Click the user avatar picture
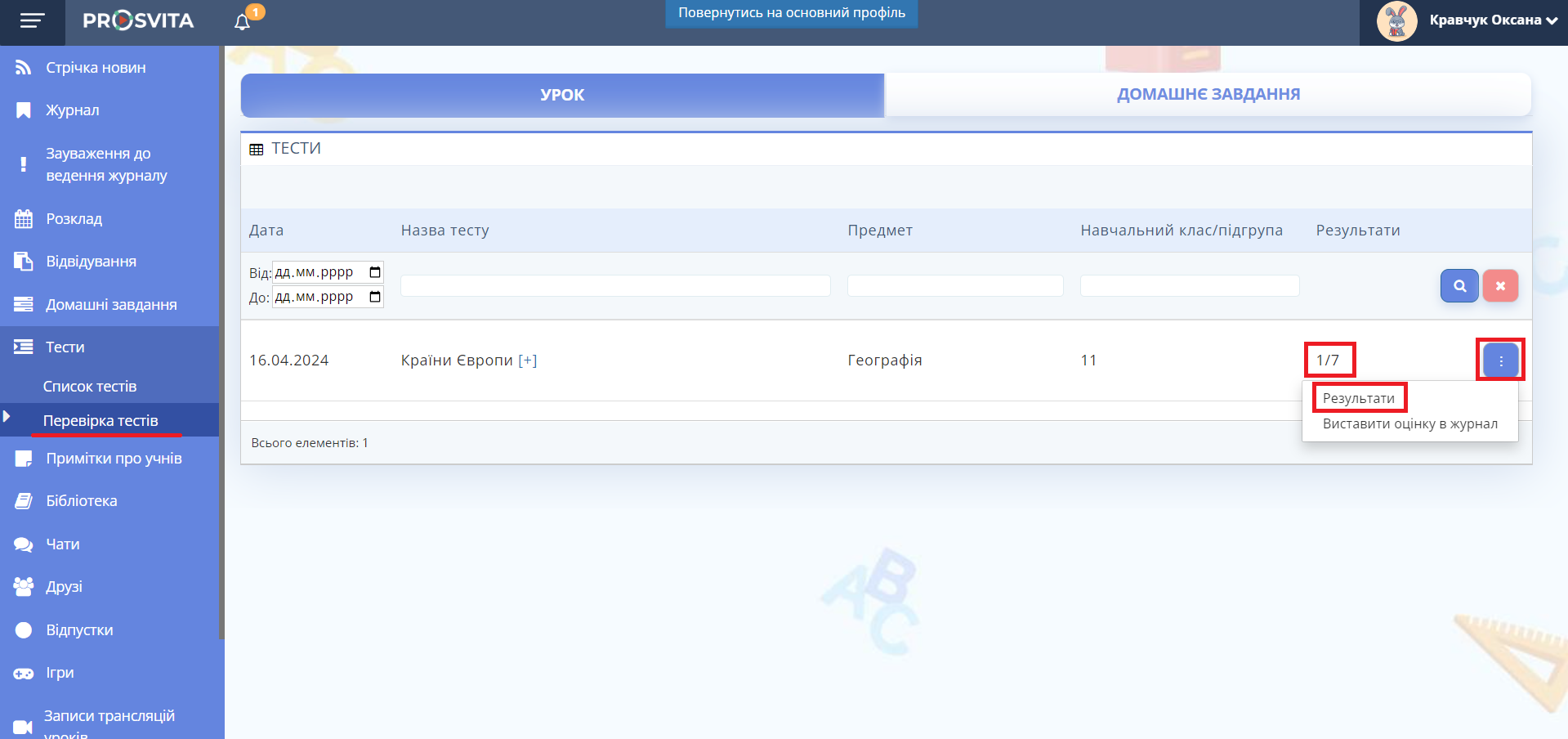Image resolution: width=1568 pixels, height=739 pixels. (x=1396, y=21)
